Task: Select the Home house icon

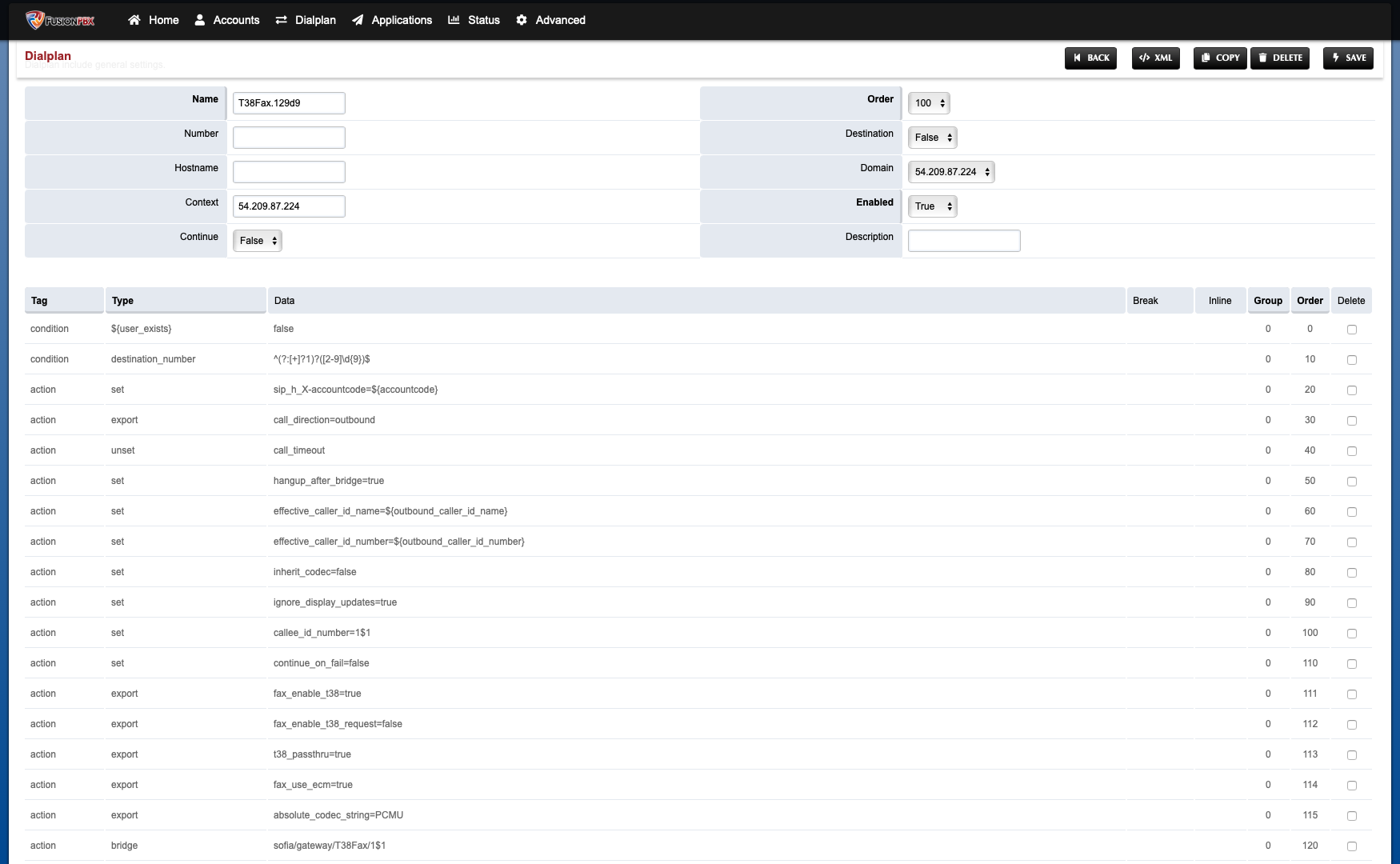Action: 134,20
